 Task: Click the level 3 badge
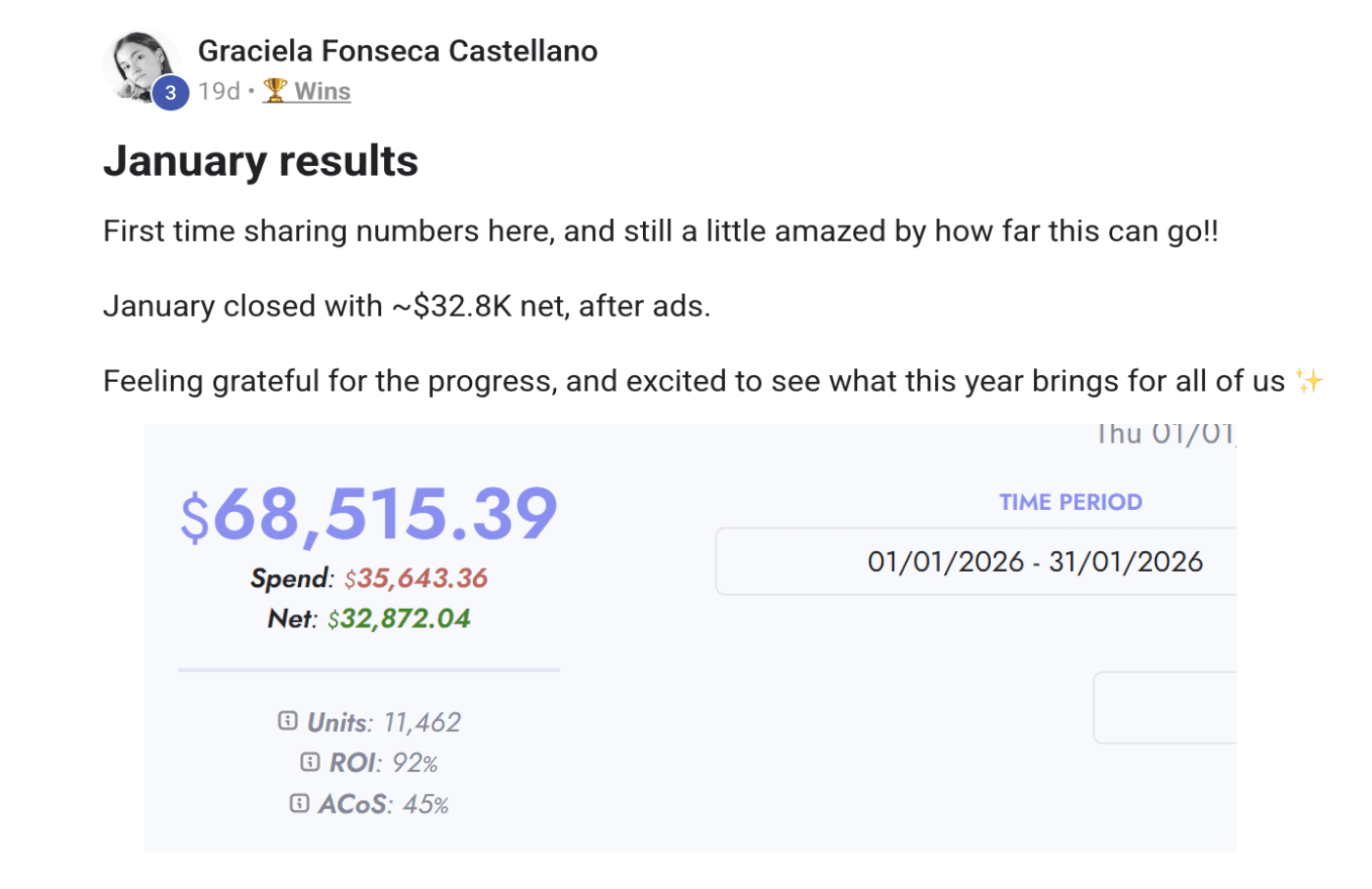[x=171, y=93]
